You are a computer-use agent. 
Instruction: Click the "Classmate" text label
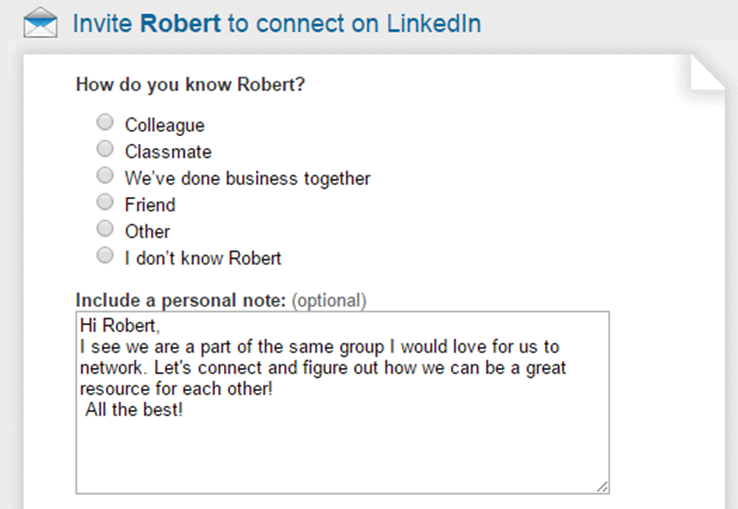[x=168, y=152]
